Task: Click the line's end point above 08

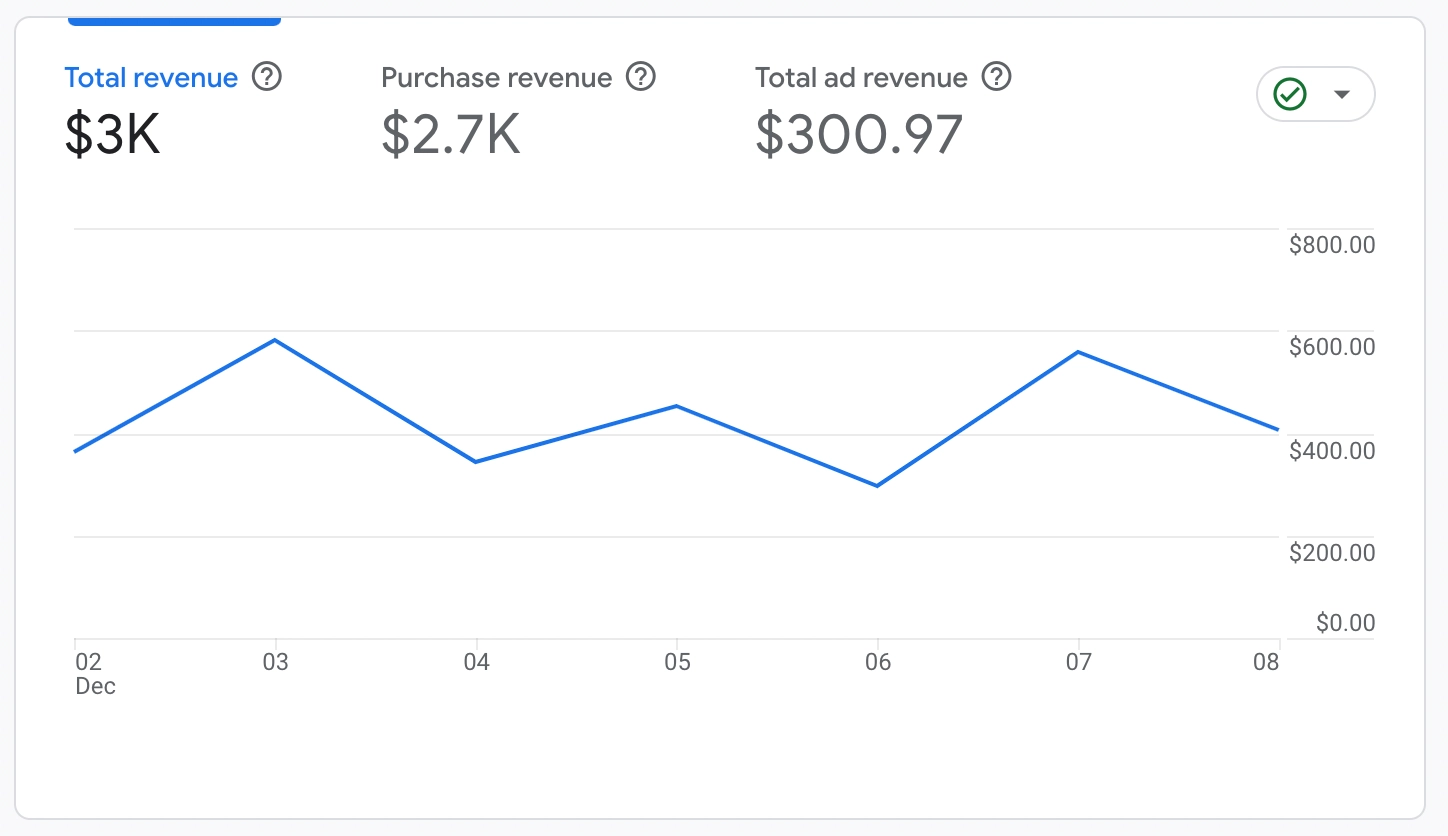Action: pyautogui.click(x=1278, y=430)
